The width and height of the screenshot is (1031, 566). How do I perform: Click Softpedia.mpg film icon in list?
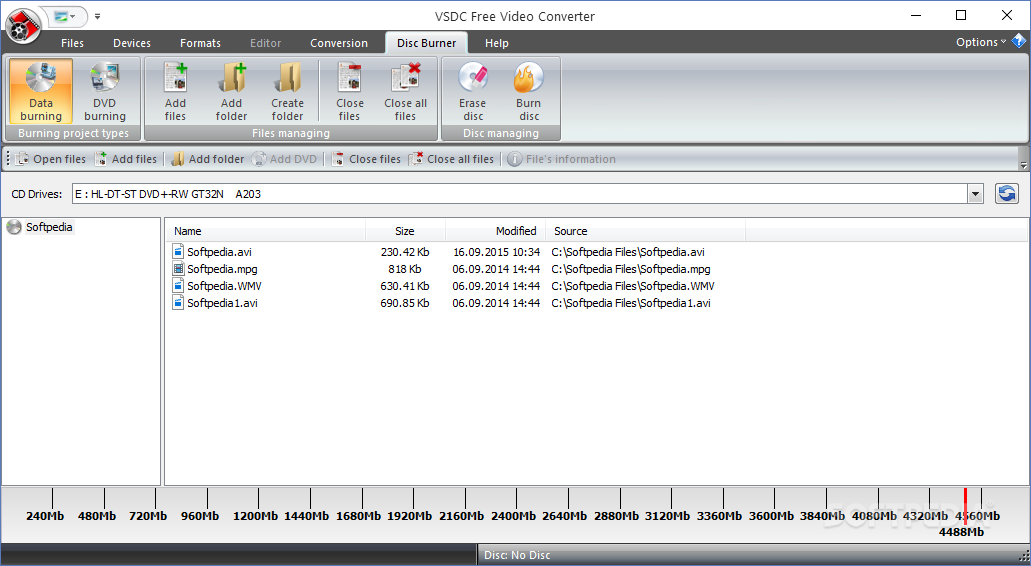[178, 268]
